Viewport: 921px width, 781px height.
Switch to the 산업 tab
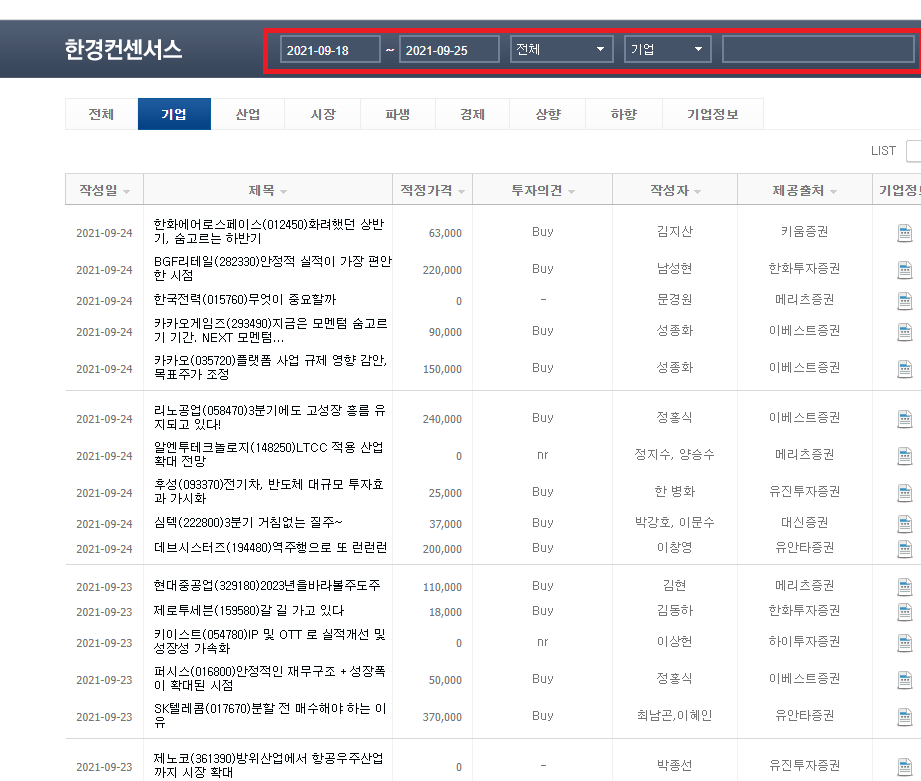(x=247, y=114)
